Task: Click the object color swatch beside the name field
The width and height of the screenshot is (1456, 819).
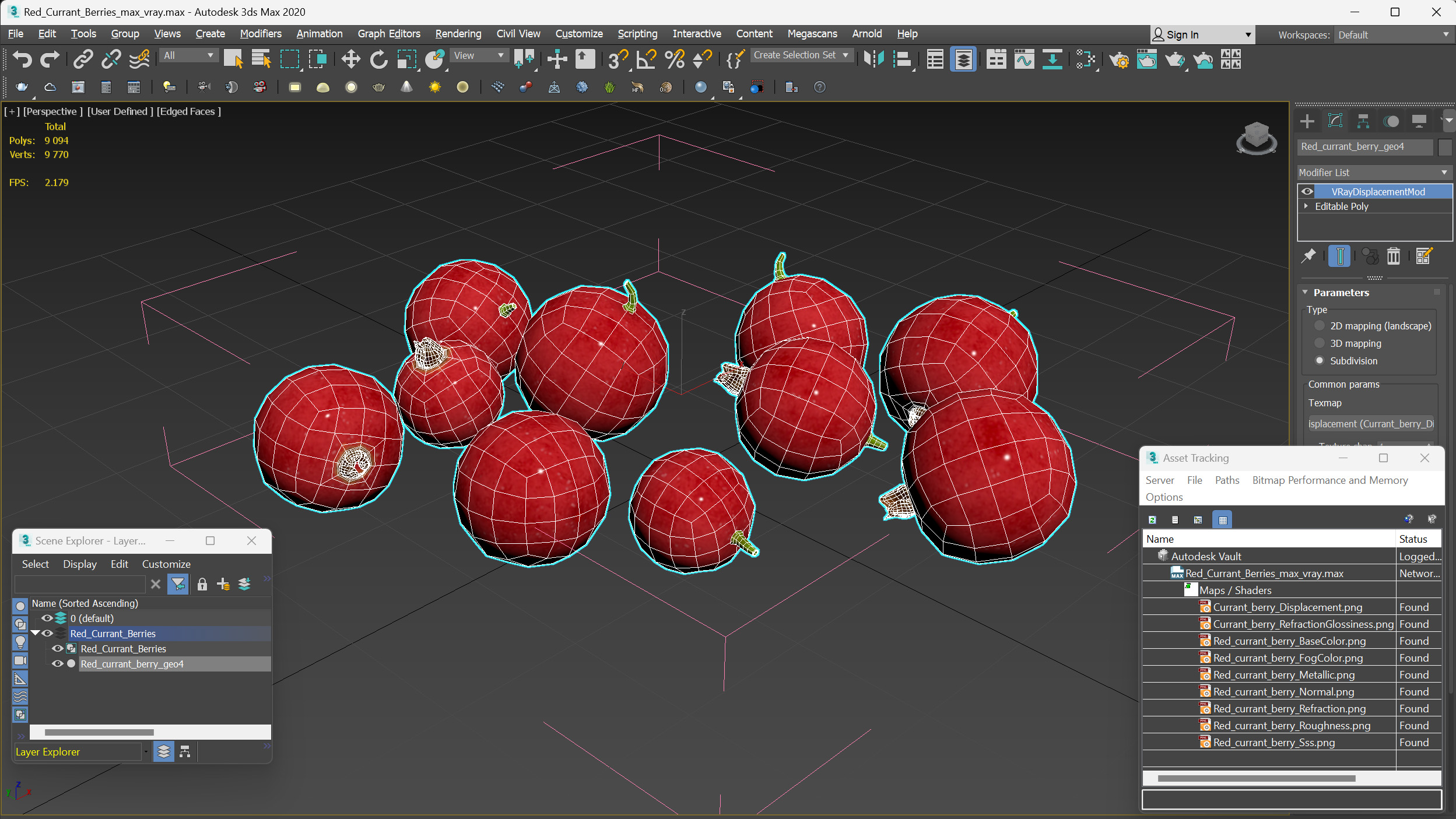Action: (1444, 147)
